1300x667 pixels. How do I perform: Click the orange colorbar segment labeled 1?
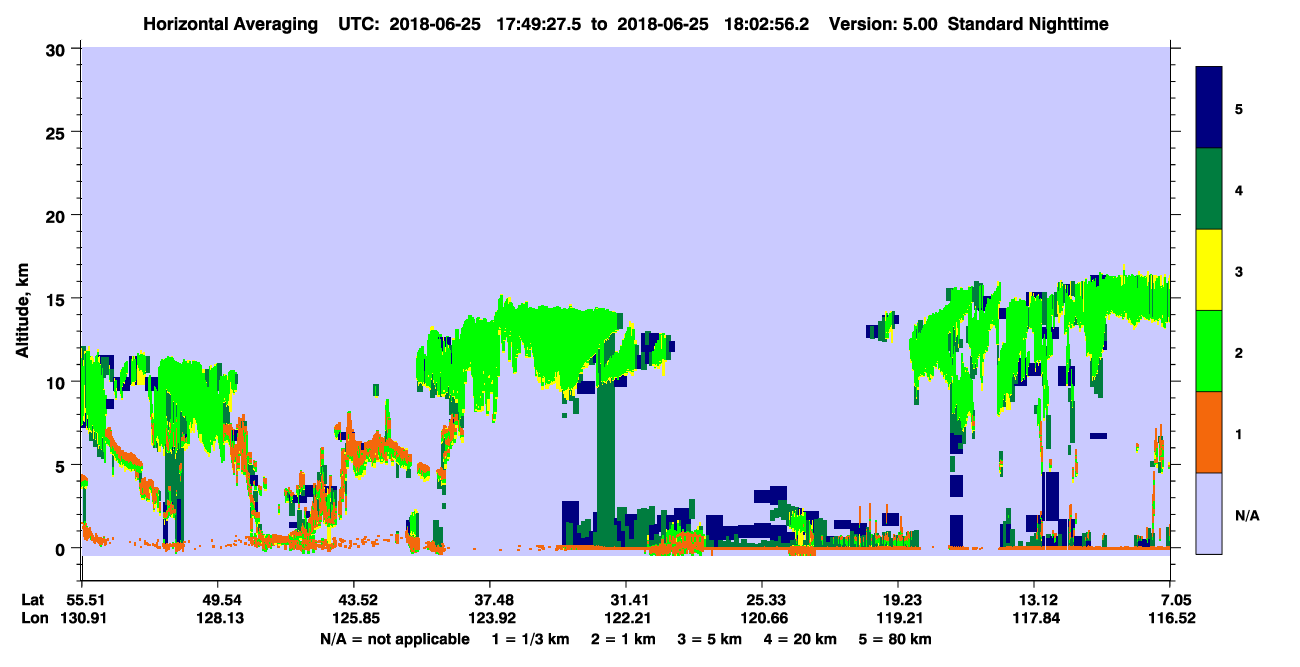(x=1209, y=432)
